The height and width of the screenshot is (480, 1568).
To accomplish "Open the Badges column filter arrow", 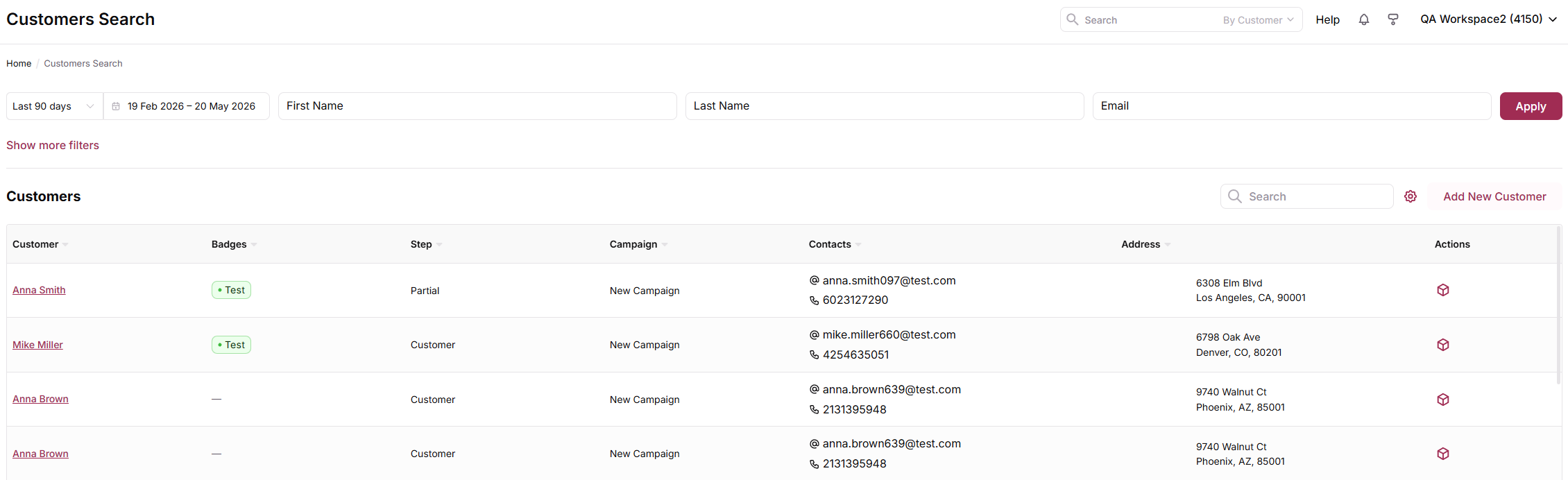I will click(x=254, y=245).
